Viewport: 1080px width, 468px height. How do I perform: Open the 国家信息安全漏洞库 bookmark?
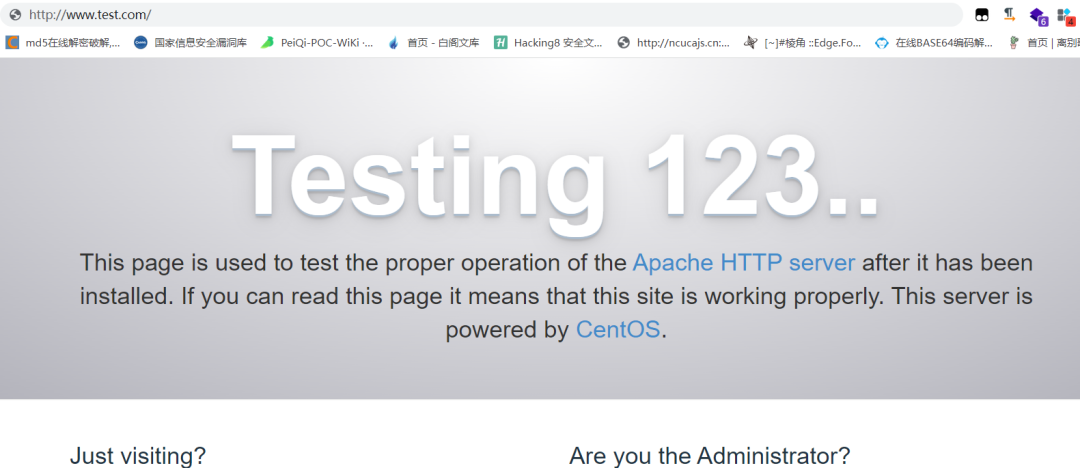(x=190, y=43)
